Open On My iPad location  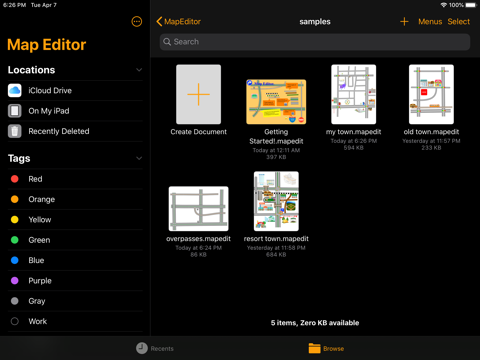[75, 111]
